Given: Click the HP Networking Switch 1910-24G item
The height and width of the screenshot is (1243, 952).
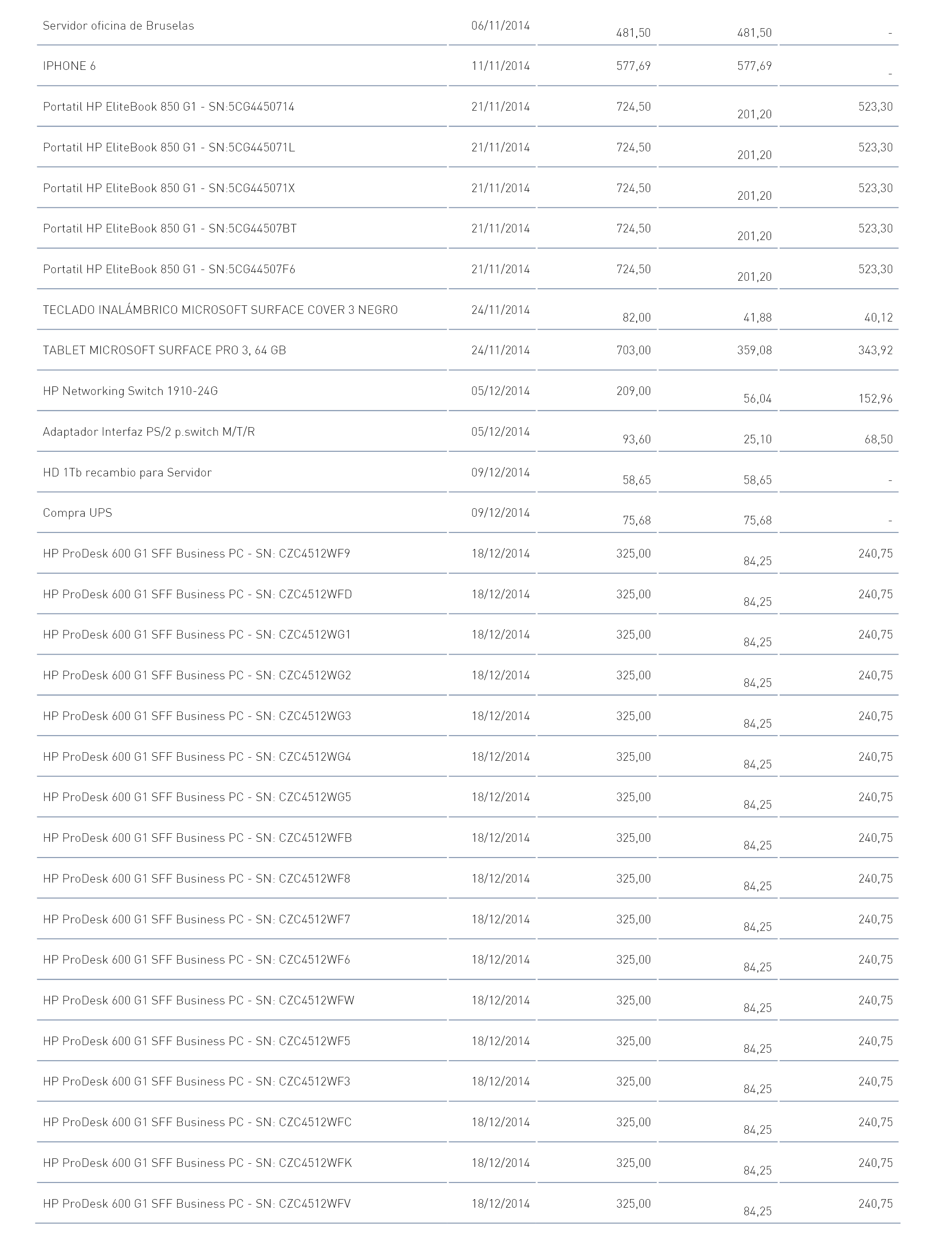Looking at the screenshot, I should pyautogui.click(x=130, y=391).
